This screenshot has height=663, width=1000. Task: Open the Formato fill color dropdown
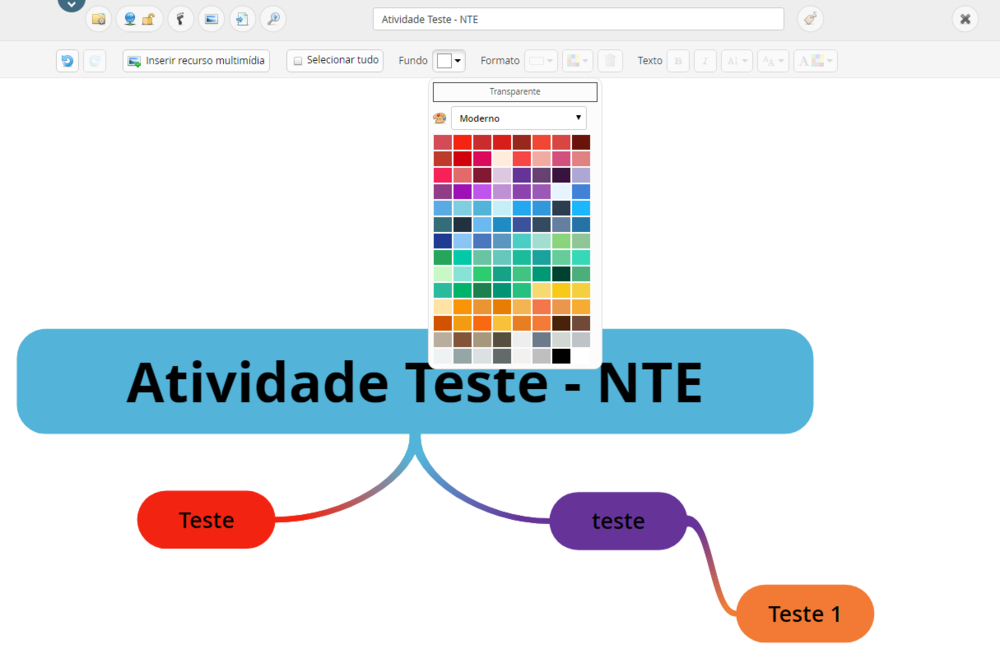tap(578, 61)
